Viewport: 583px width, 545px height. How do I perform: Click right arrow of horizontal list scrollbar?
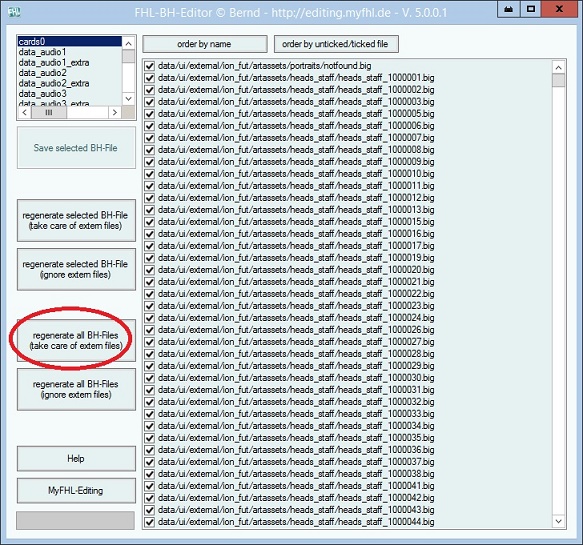pyautogui.click(x=115, y=112)
